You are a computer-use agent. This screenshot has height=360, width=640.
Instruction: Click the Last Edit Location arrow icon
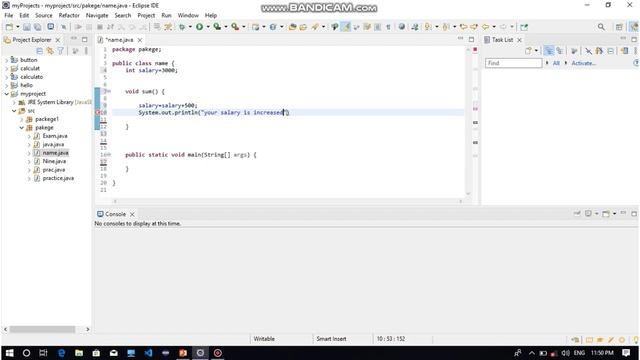pyautogui.click(x=464, y=27)
